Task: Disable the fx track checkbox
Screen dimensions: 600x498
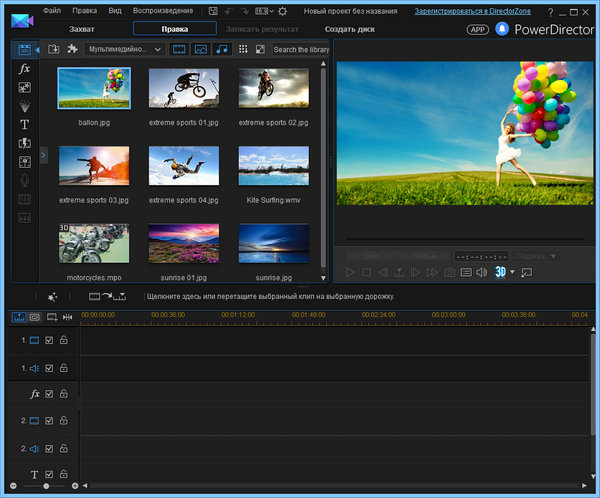Action: coord(49,394)
